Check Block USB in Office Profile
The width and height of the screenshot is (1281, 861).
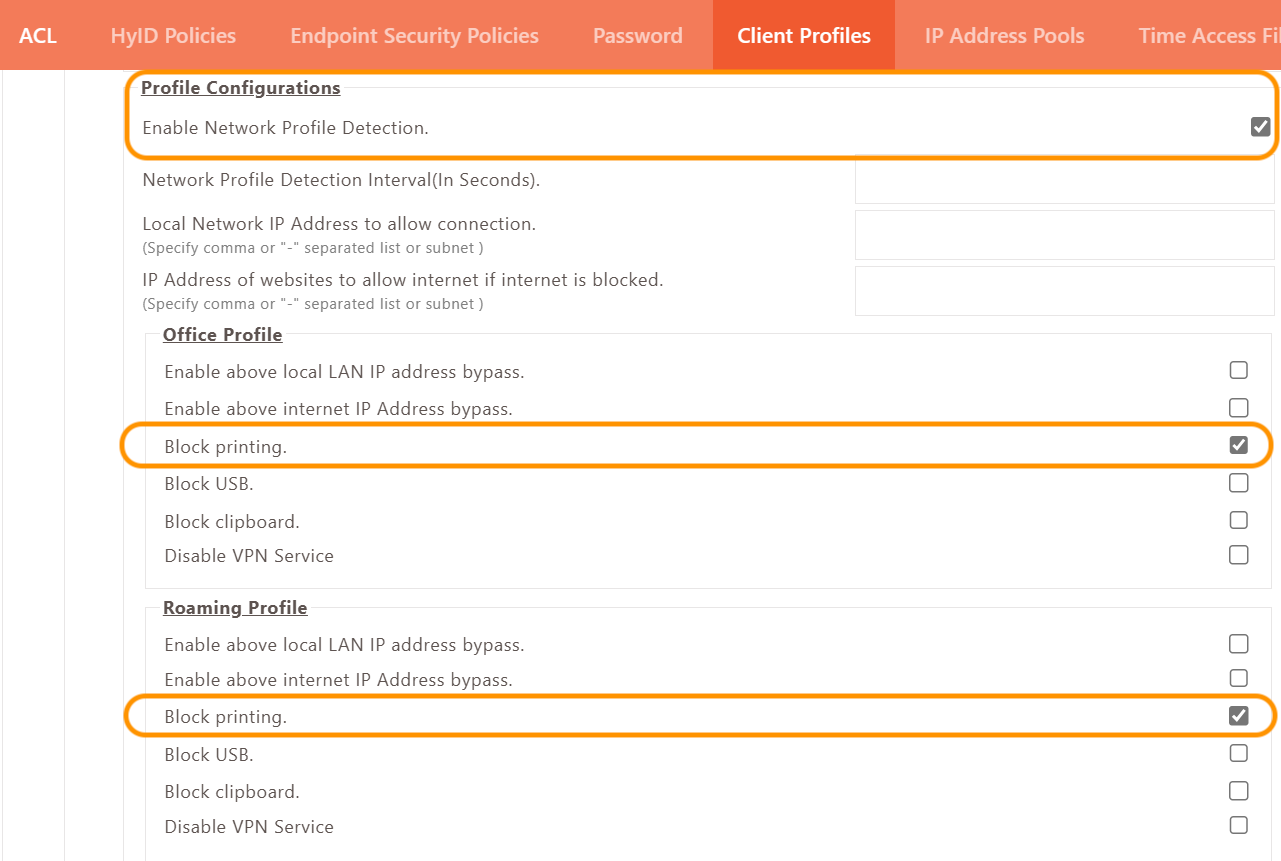pyautogui.click(x=1238, y=483)
